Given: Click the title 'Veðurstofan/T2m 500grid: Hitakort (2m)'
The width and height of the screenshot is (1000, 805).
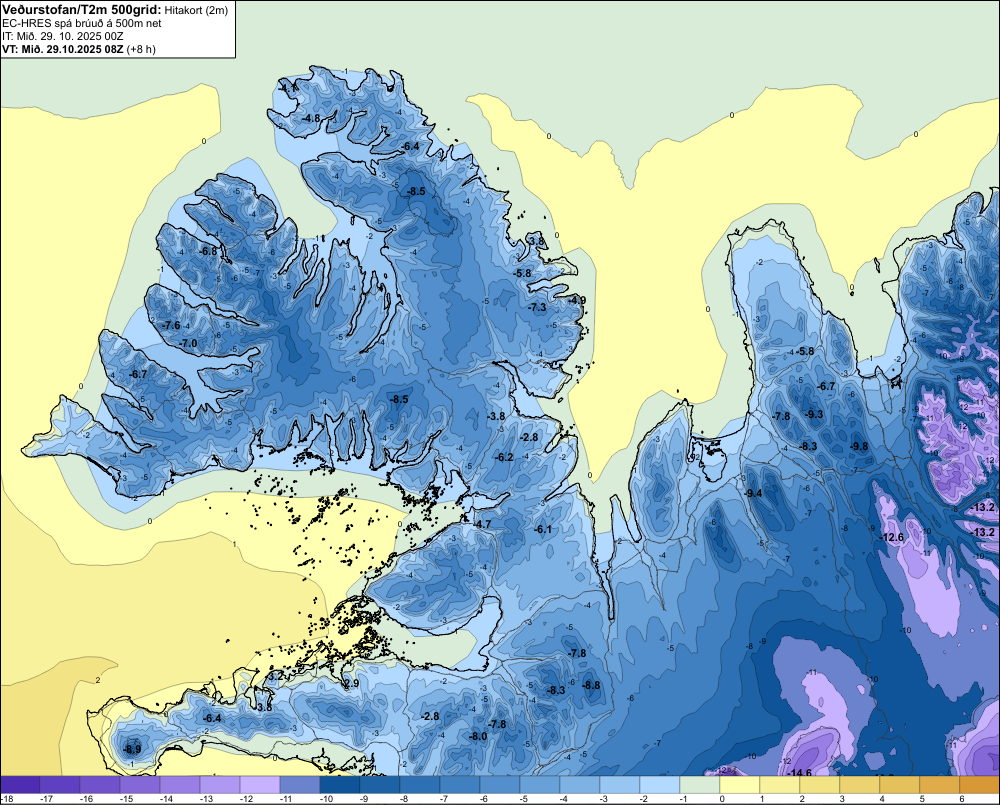Looking at the screenshot, I should [x=114, y=10].
